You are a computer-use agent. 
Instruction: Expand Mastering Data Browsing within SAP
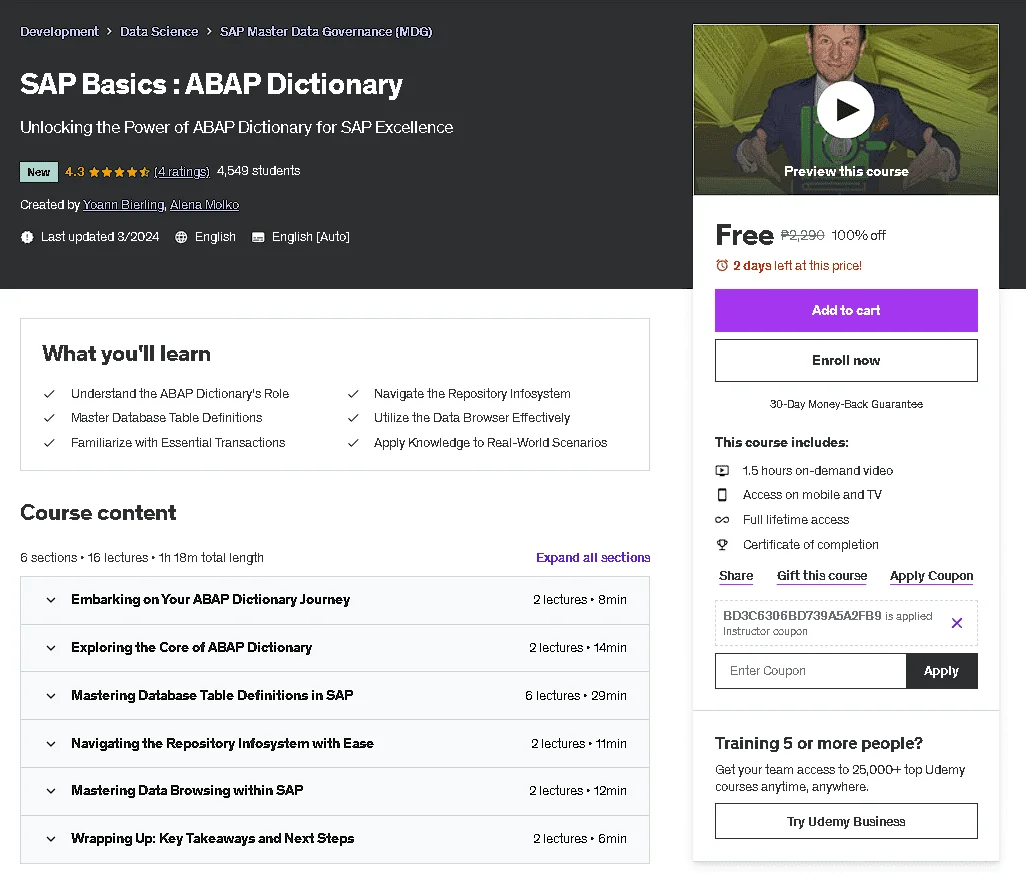335,791
